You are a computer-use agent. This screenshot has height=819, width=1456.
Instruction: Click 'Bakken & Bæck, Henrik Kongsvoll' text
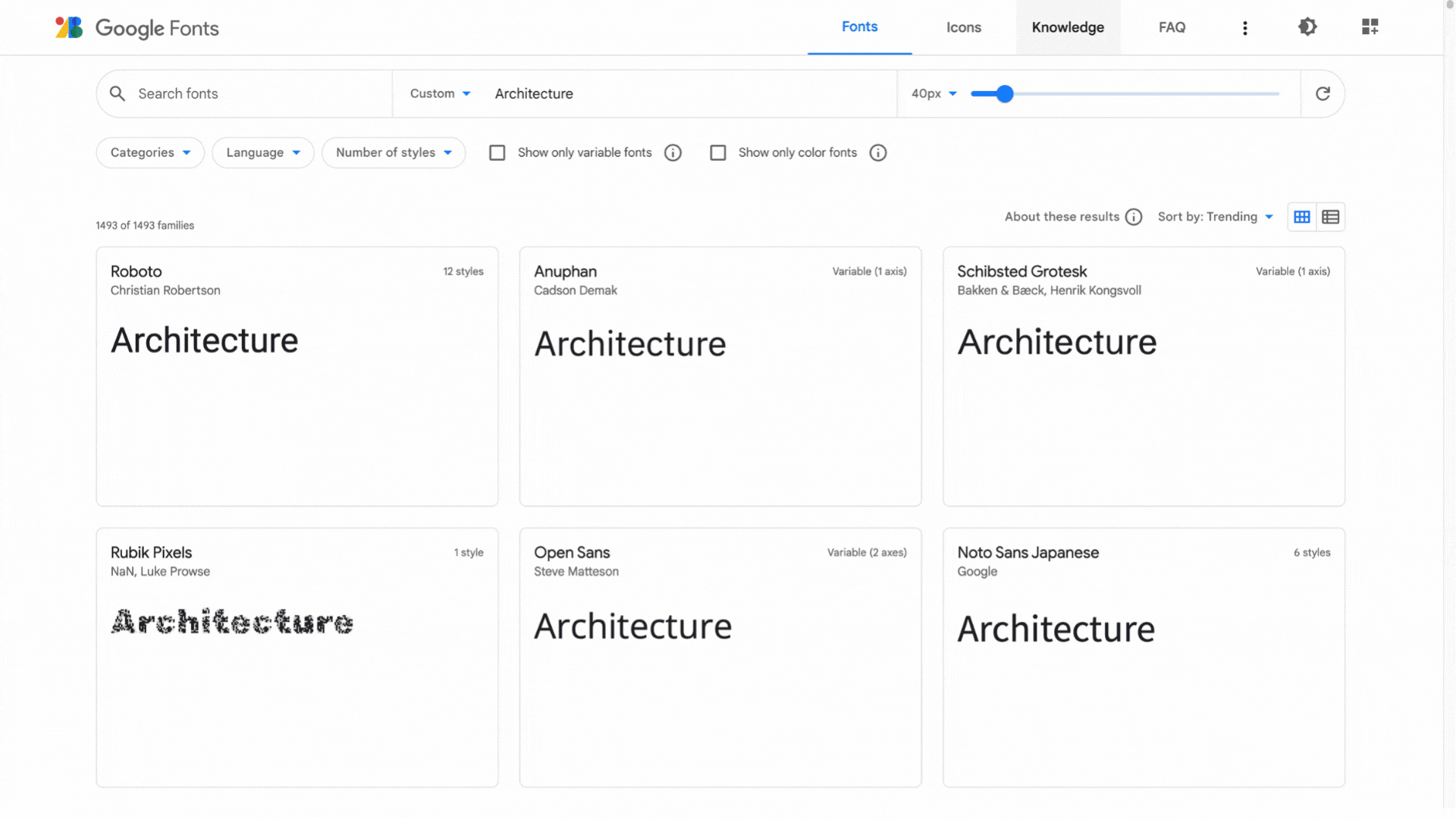1049,290
